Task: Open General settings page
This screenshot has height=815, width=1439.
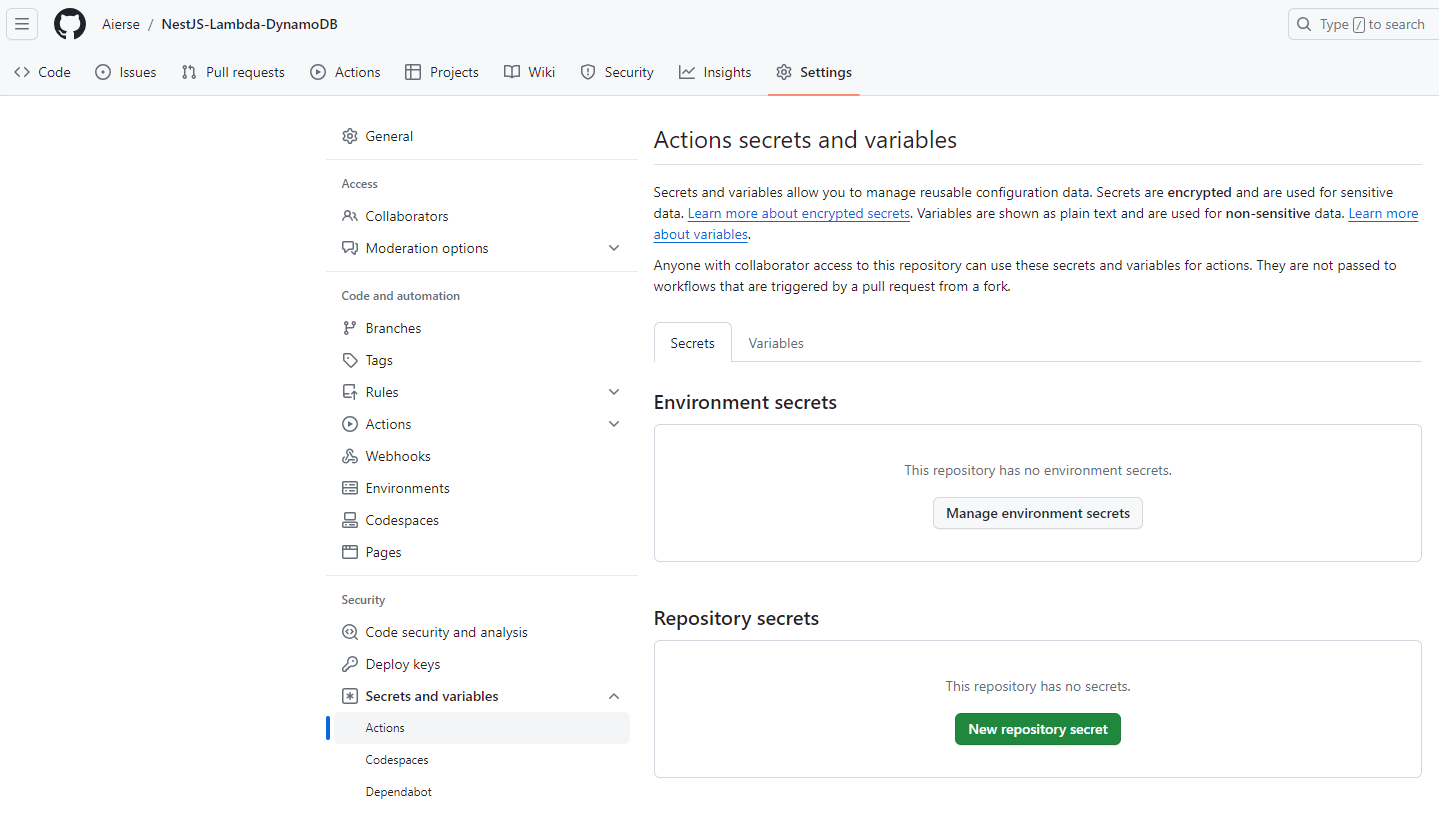Action: [482, 136]
